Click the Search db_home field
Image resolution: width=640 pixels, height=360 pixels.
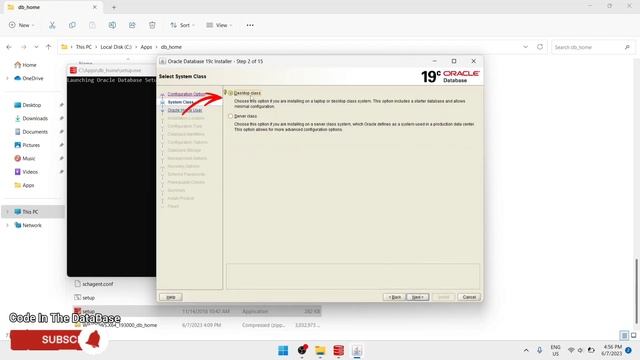pos(592,47)
